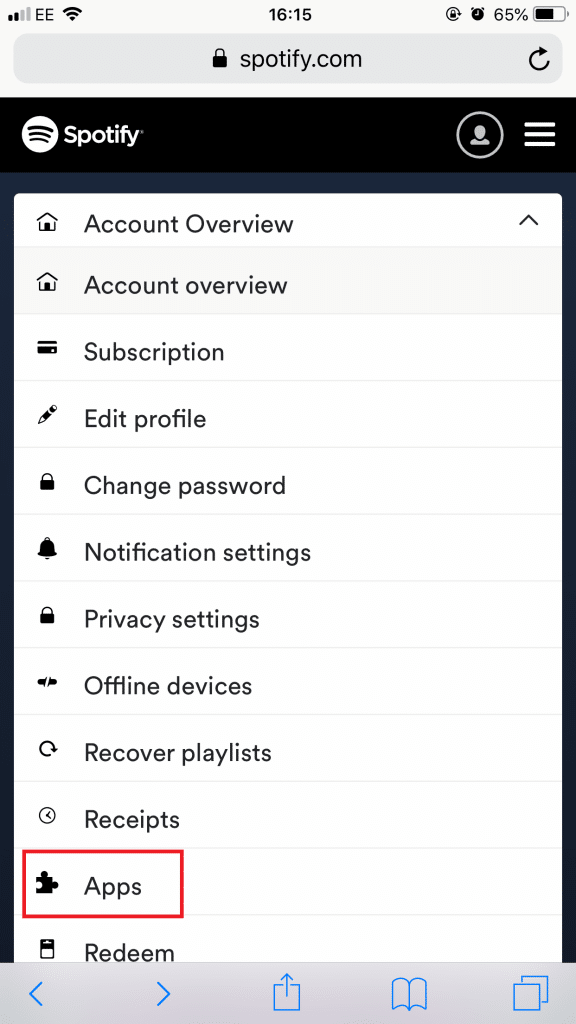Open Privacy settings
Screen dimensions: 576x1024
coord(171,619)
